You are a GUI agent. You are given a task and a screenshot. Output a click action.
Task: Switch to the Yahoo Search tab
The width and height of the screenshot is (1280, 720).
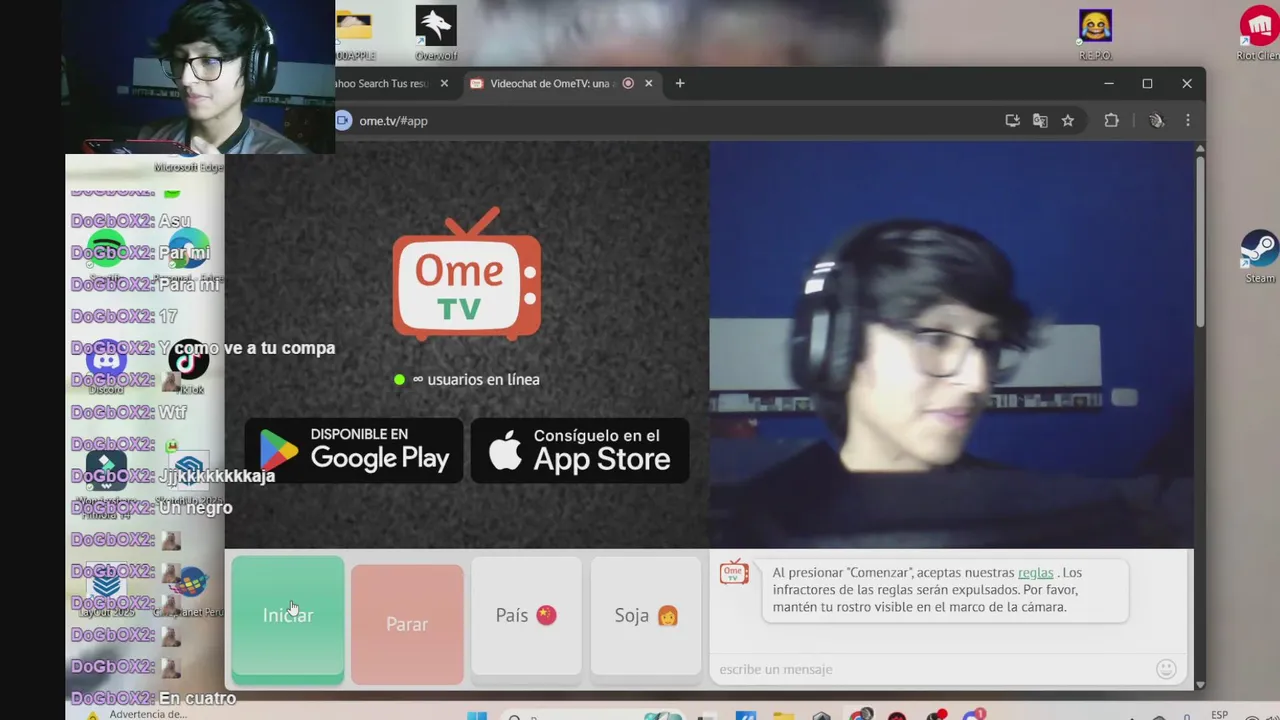(383, 84)
